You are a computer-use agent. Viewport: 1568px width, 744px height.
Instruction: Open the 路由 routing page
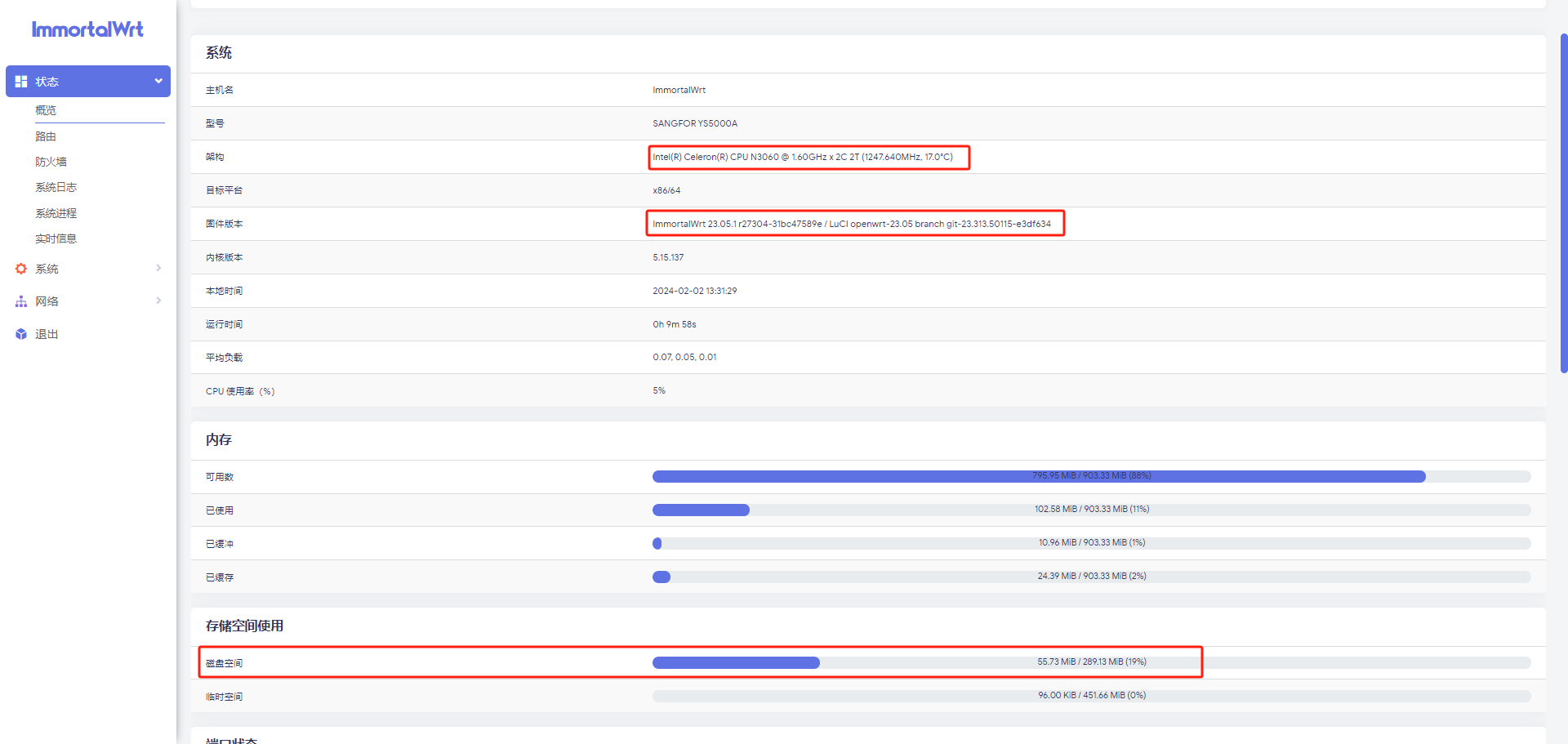[x=46, y=136]
